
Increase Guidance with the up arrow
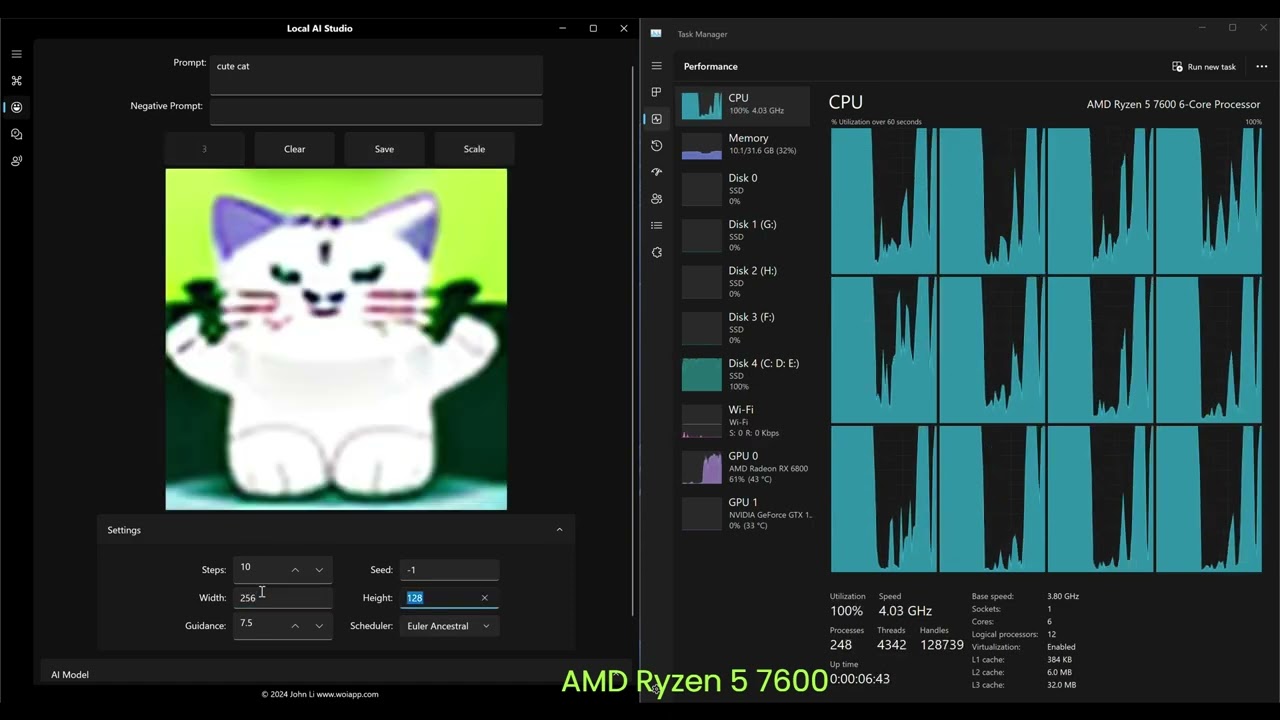pyautogui.click(x=295, y=626)
